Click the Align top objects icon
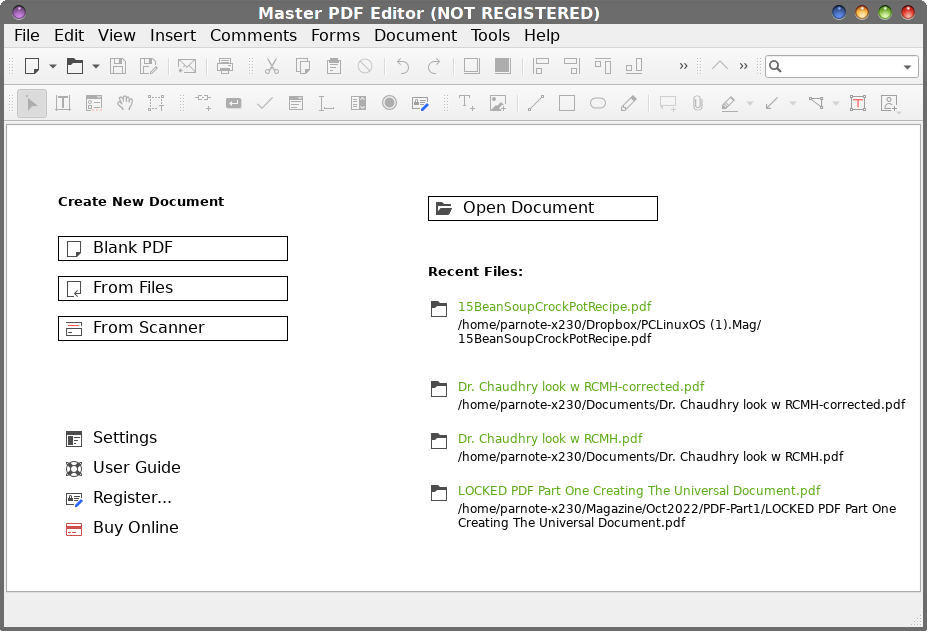The image size is (927, 631). coord(603,66)
